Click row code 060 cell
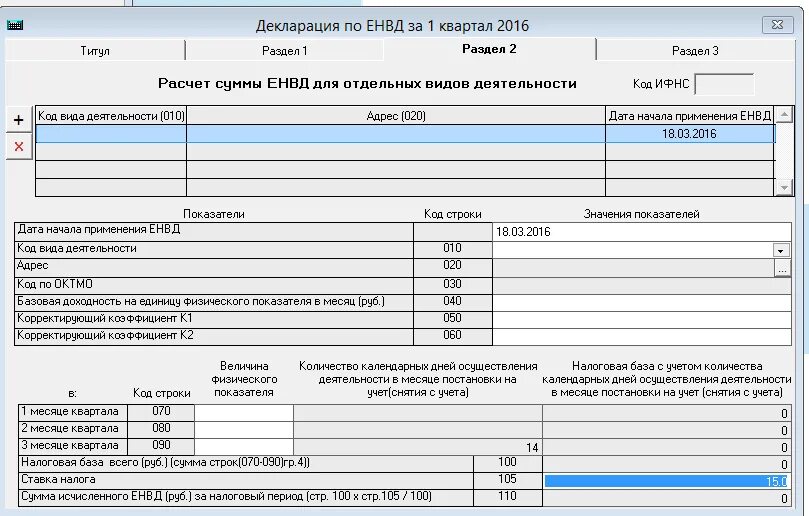The width and height of the screenshot is (809, 516). pos(452,335)
